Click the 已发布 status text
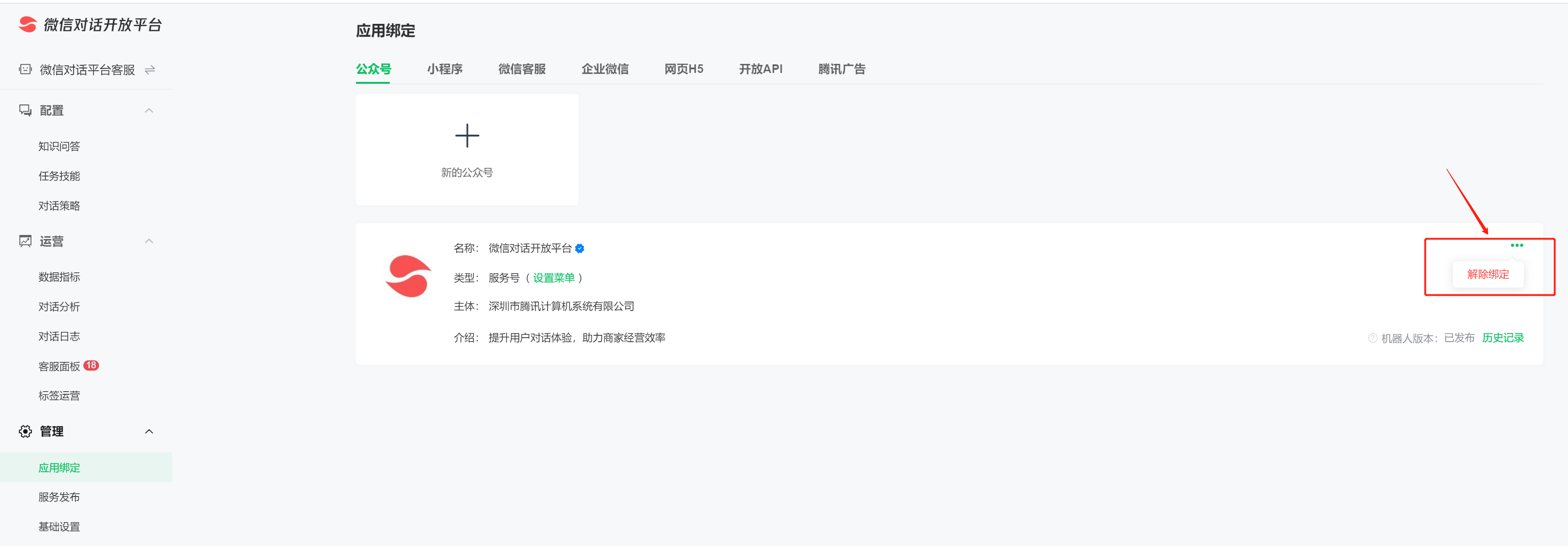This screenshot has height=546, width=1568. (1459, 338)
